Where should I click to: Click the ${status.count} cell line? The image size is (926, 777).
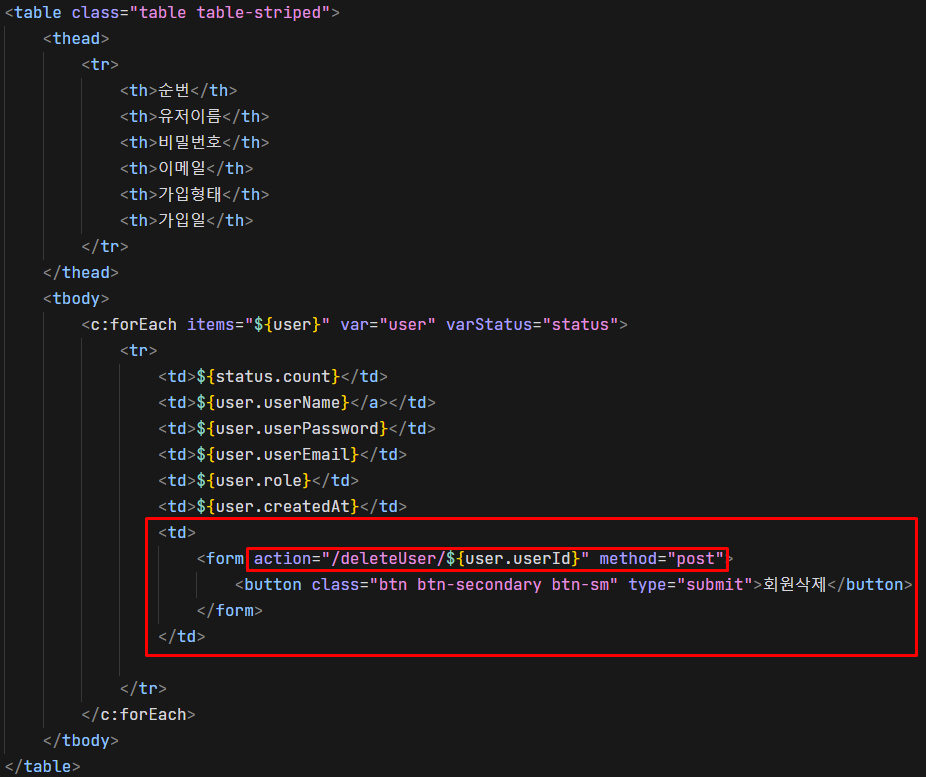[x=273, y=376]
